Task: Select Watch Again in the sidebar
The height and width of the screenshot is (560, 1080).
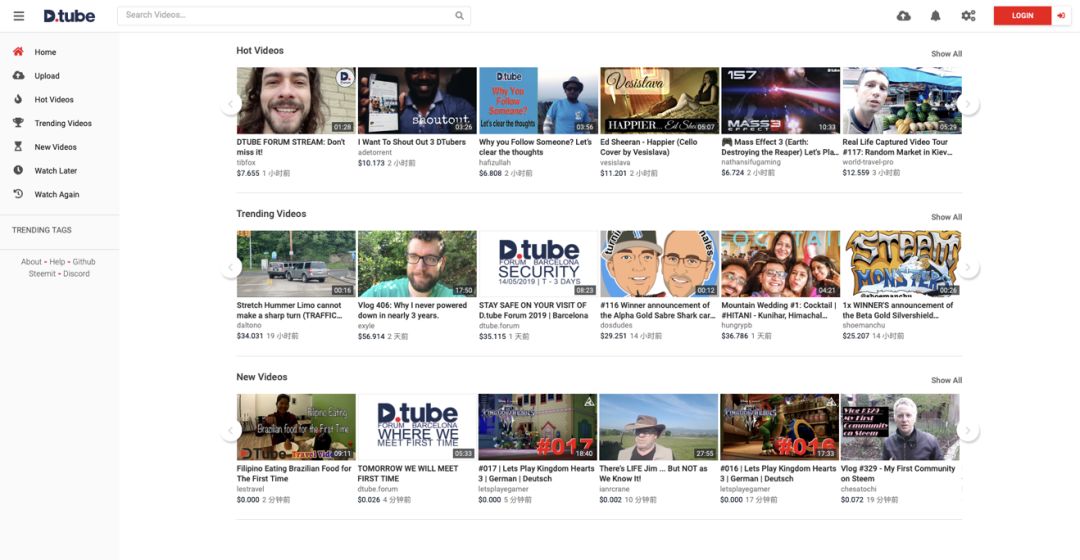Action: [x=59, y=194]
